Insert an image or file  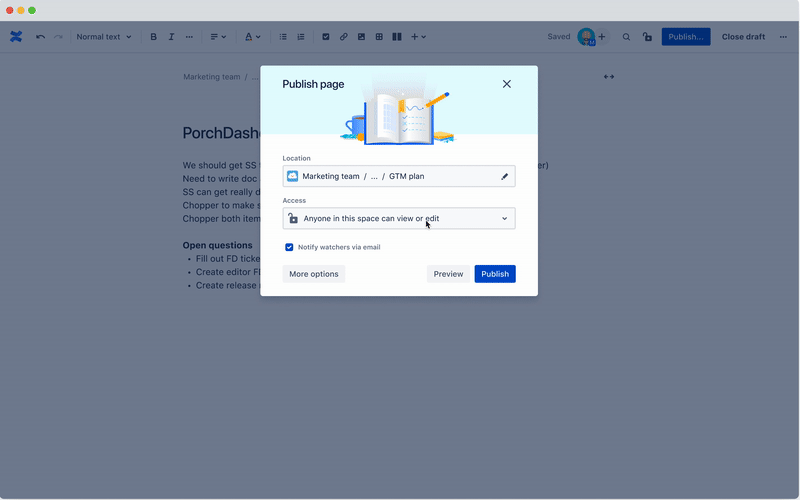pyautogui.click(x=361, y=37)
